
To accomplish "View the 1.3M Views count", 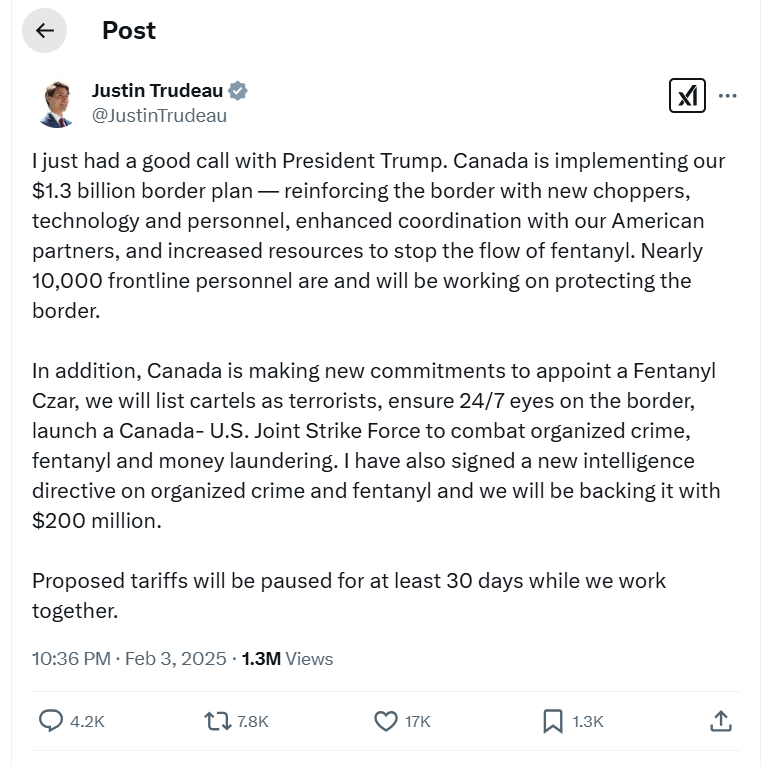I will 287,659.
